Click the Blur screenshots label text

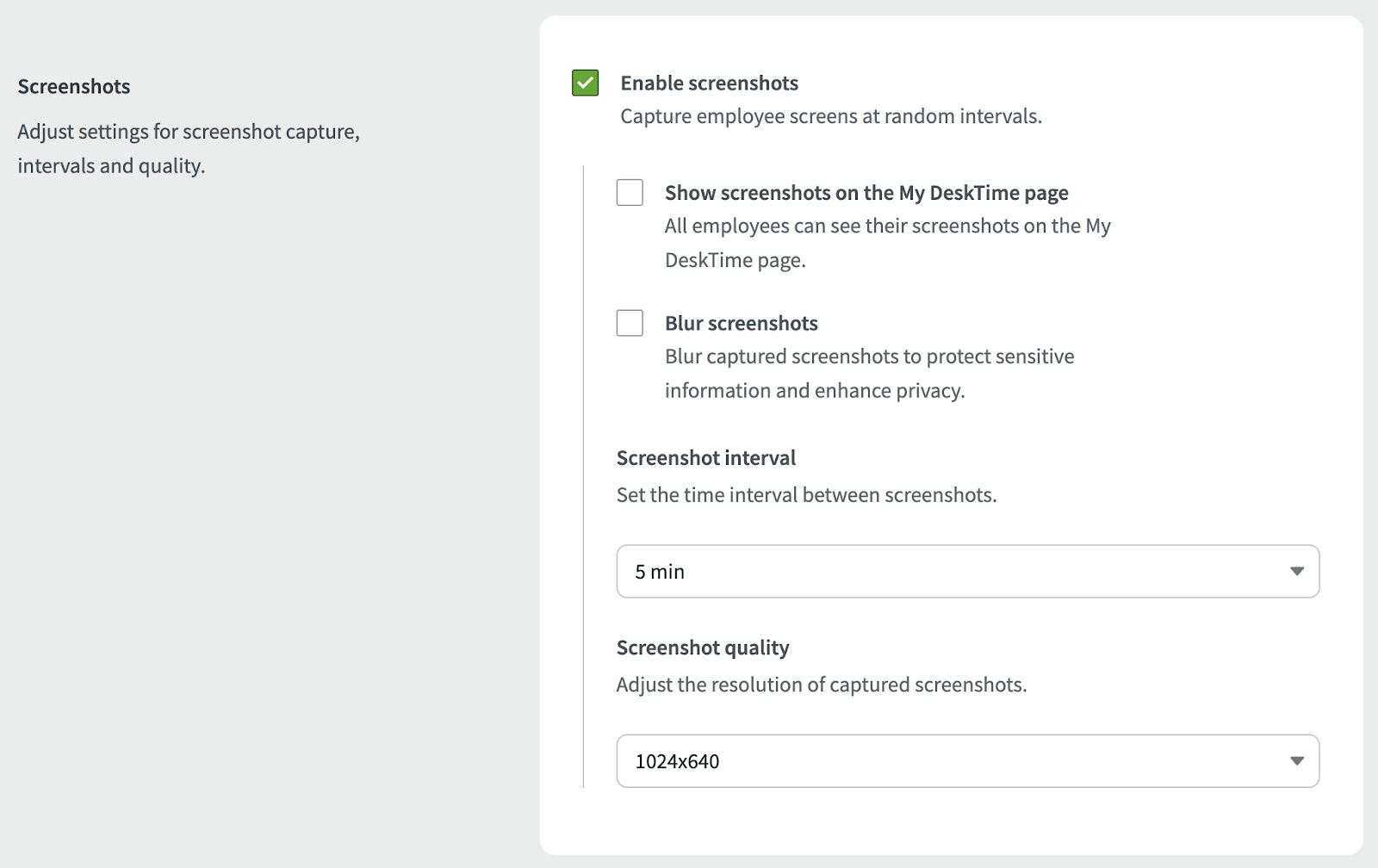tap(741, 324)
